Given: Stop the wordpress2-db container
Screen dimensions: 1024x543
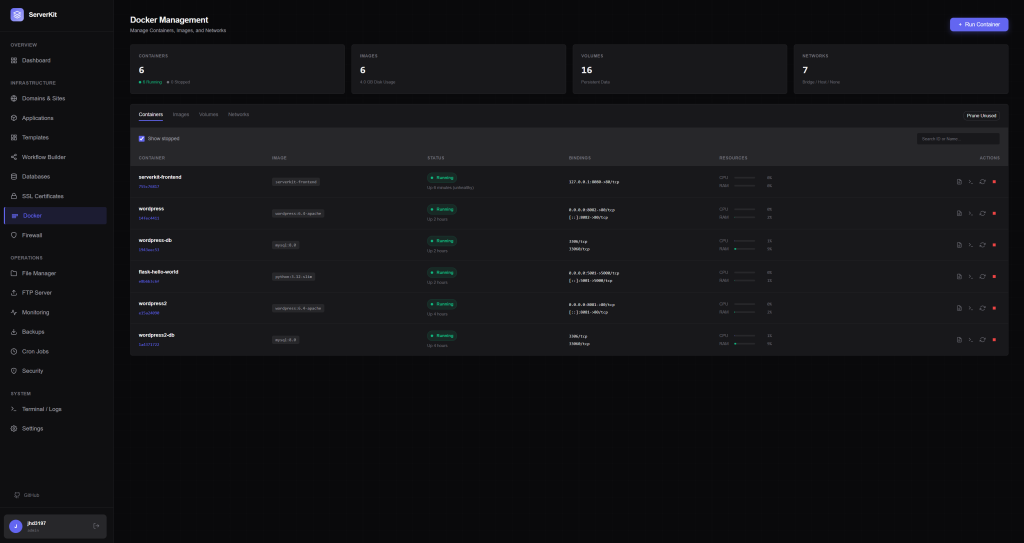Looking at the screenshot, I should pyautogui.click(x=994, y=339).
